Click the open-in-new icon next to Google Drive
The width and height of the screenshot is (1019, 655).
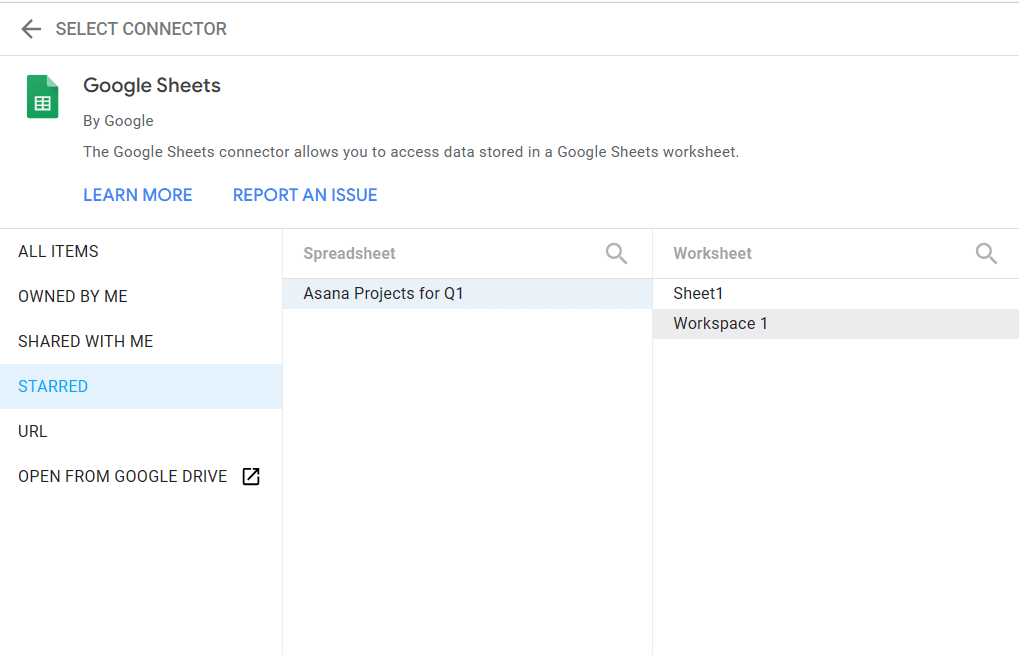point(250,476)
